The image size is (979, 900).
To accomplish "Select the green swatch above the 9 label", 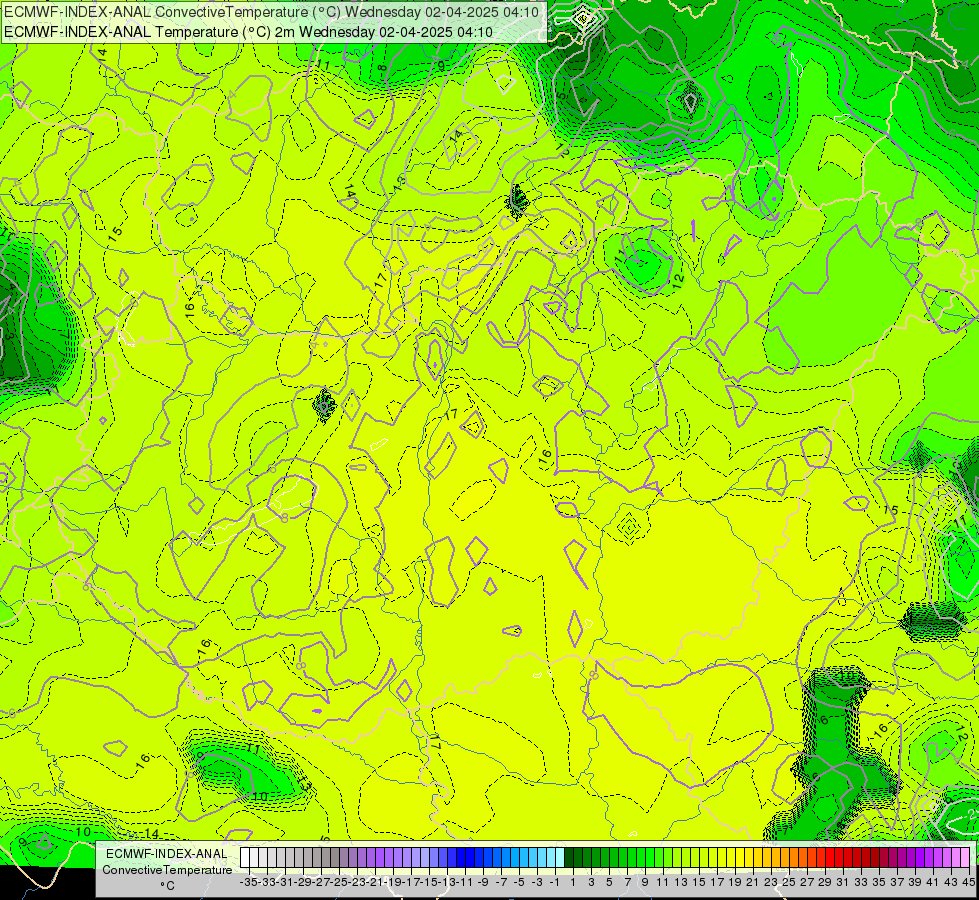I will (641, 858).
